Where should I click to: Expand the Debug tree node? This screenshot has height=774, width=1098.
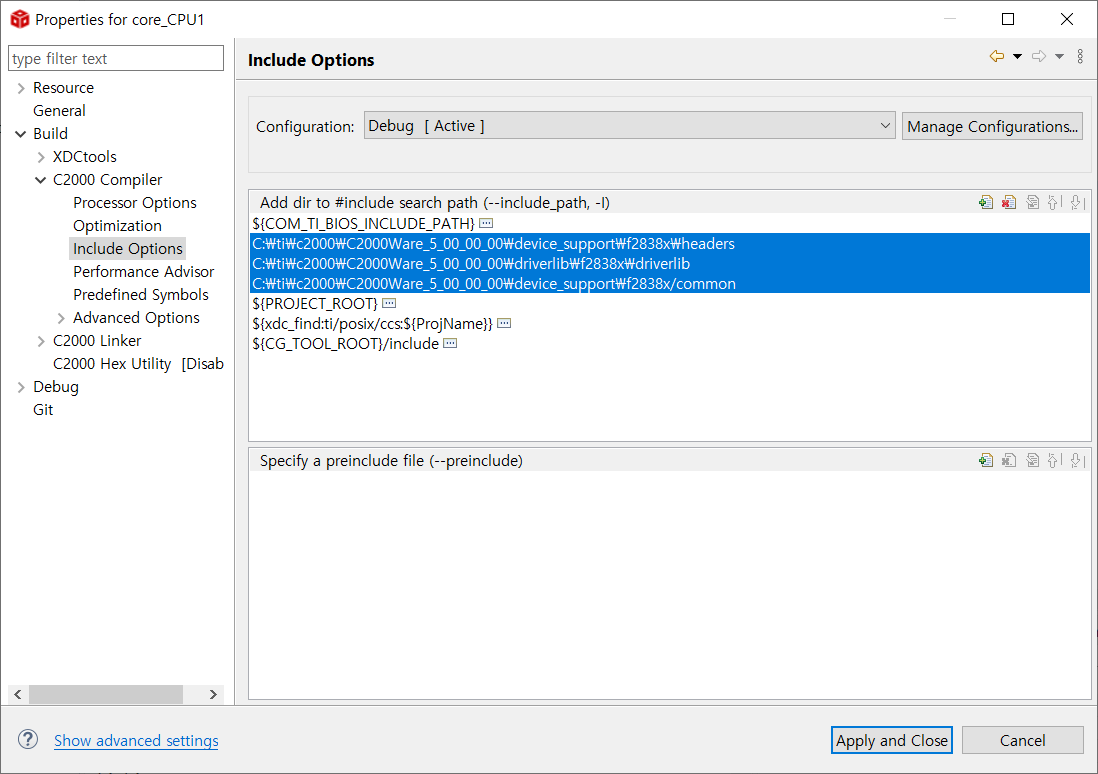[x=21, y=387]
